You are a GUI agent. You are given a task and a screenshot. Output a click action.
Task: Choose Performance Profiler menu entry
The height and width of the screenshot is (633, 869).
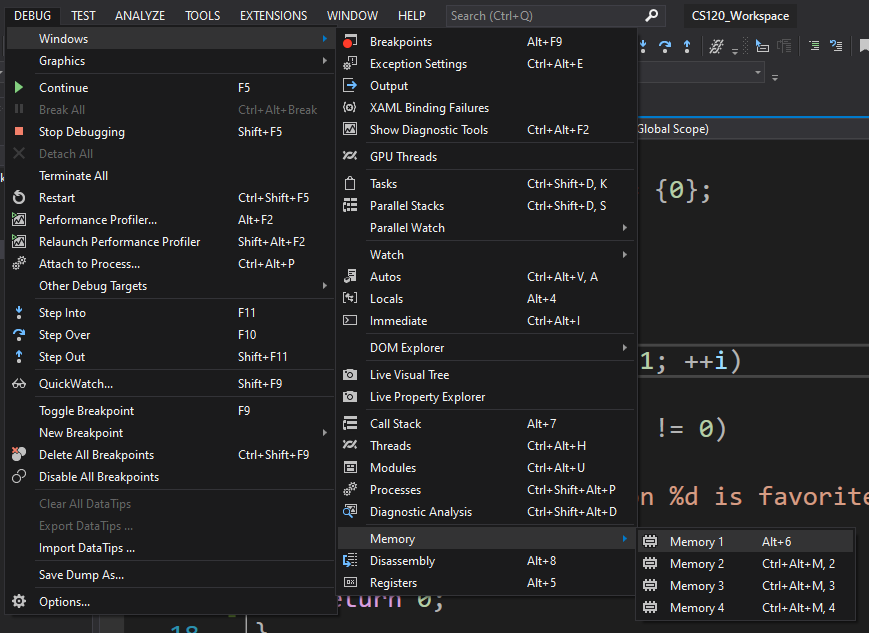click(x=171, y=220)
